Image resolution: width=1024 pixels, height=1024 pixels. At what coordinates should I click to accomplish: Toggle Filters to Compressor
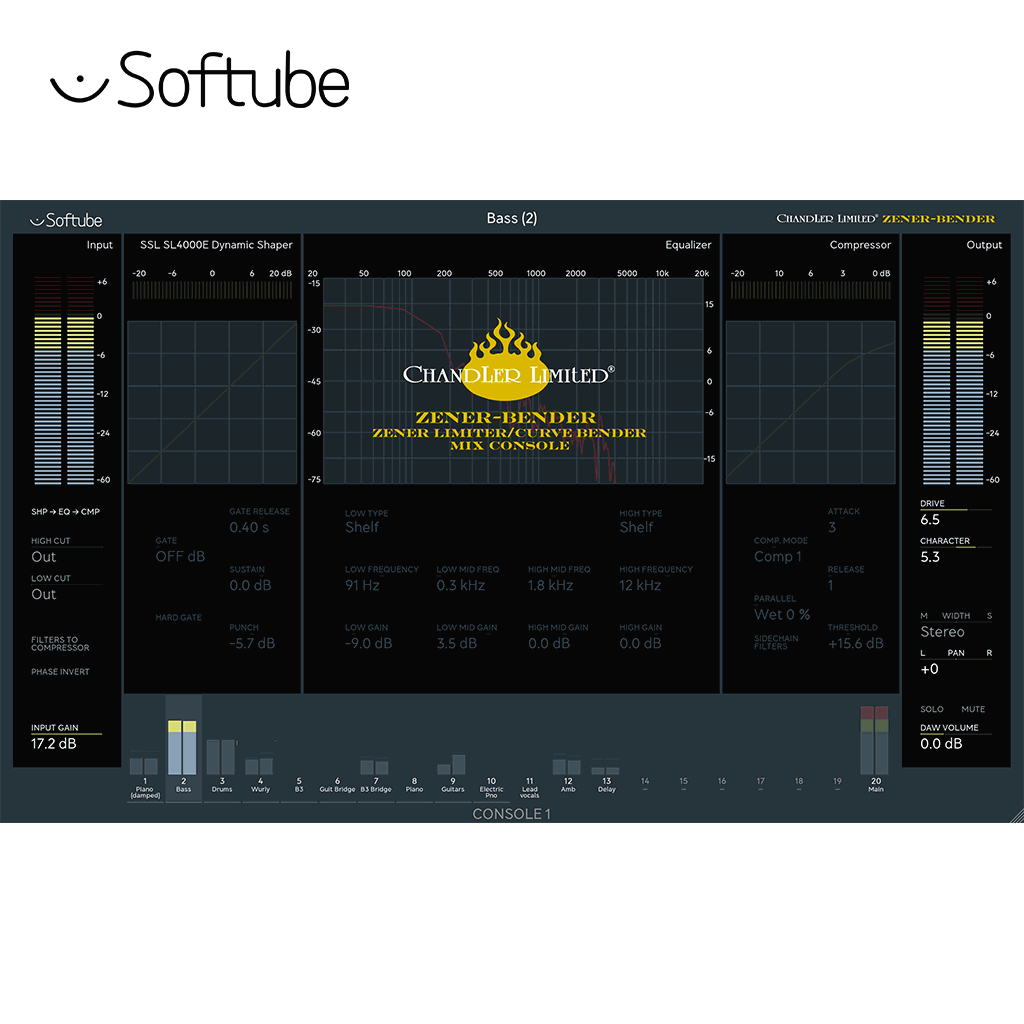click(60, 643)
